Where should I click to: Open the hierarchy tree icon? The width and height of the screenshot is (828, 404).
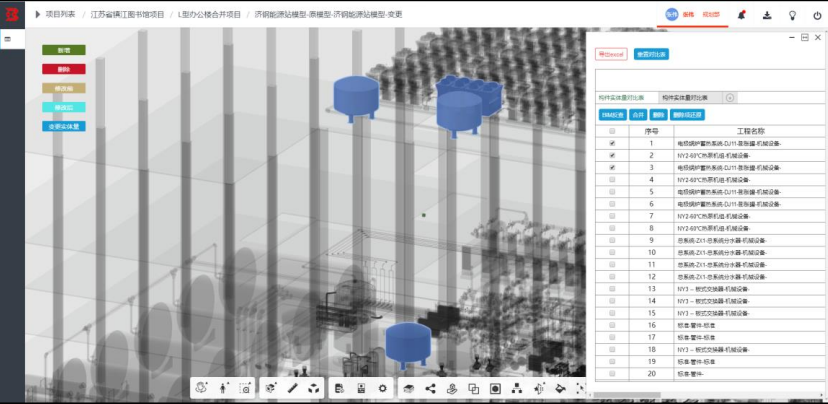tap(516, 389)
